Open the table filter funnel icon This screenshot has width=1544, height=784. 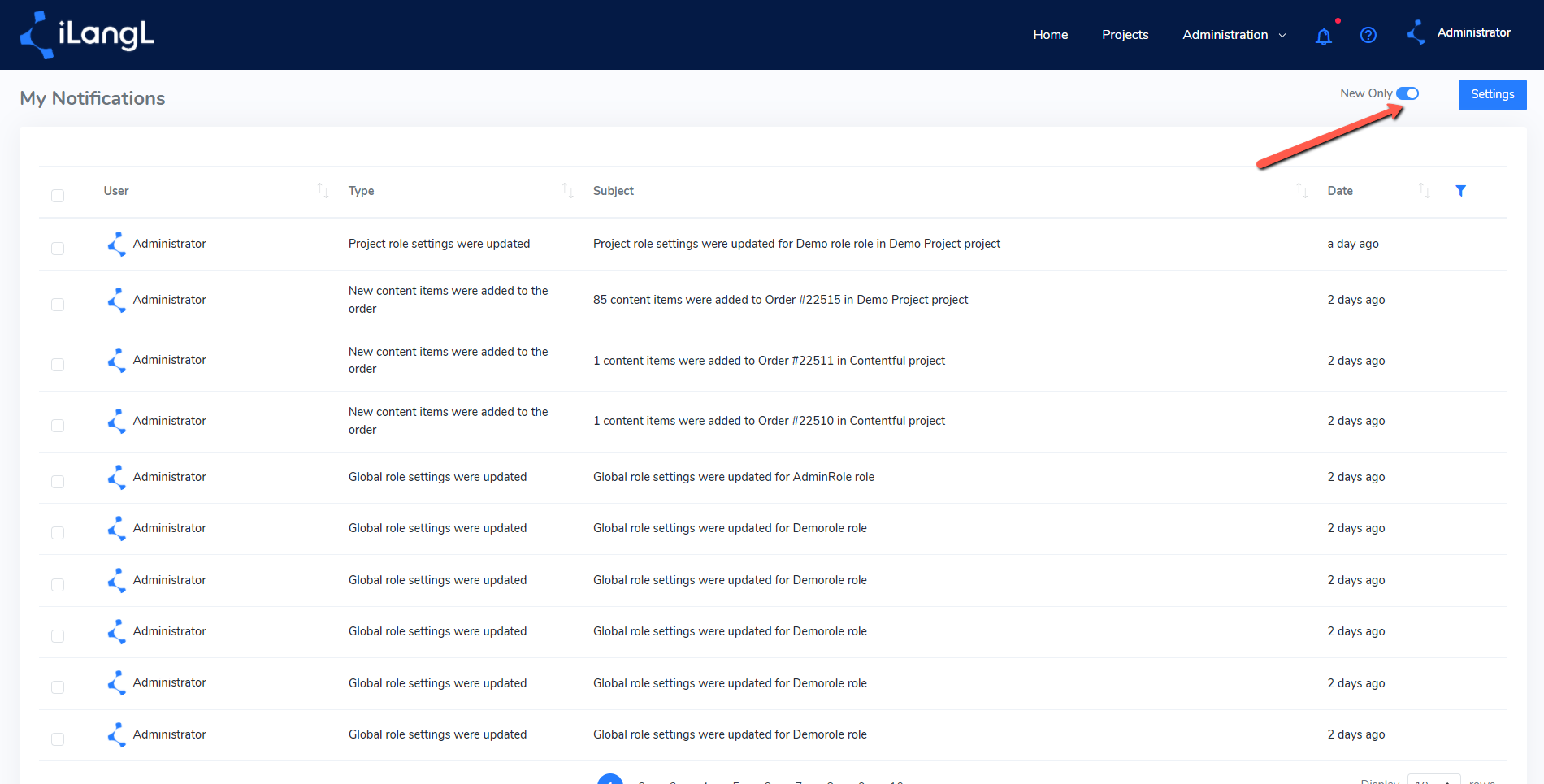click(x=1460, y=191)
